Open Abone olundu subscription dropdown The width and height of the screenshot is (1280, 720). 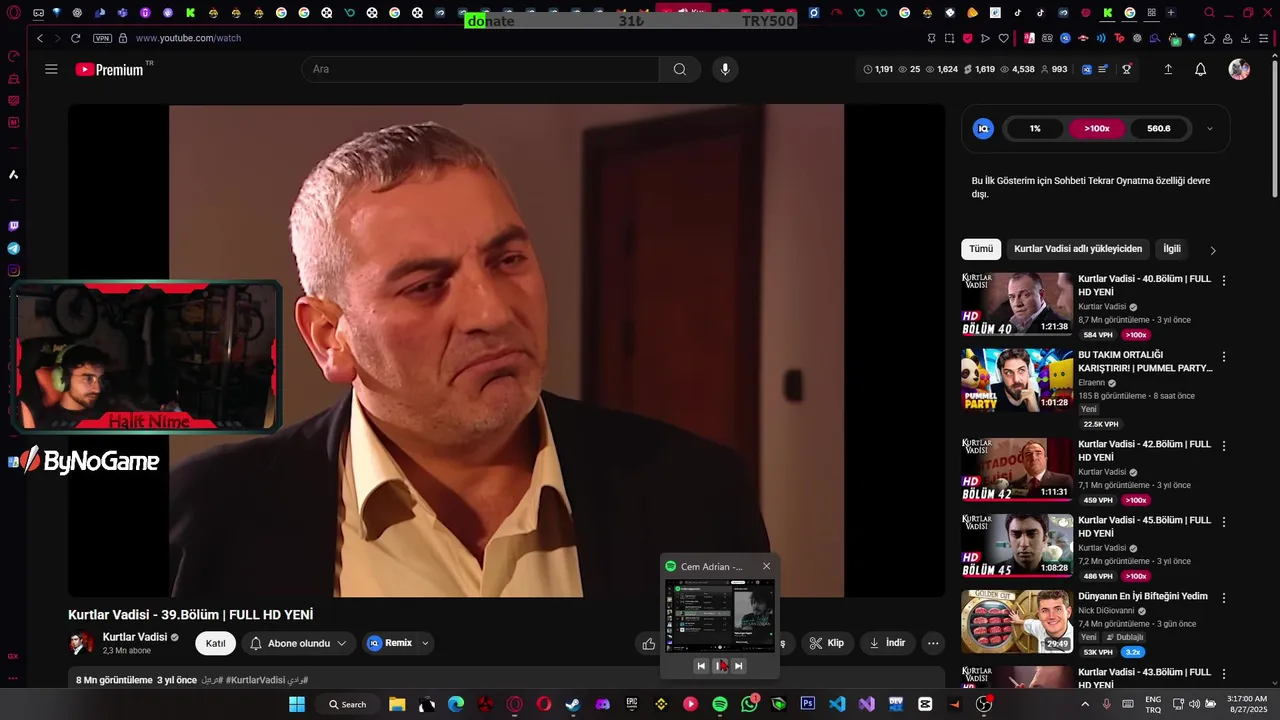298,643
